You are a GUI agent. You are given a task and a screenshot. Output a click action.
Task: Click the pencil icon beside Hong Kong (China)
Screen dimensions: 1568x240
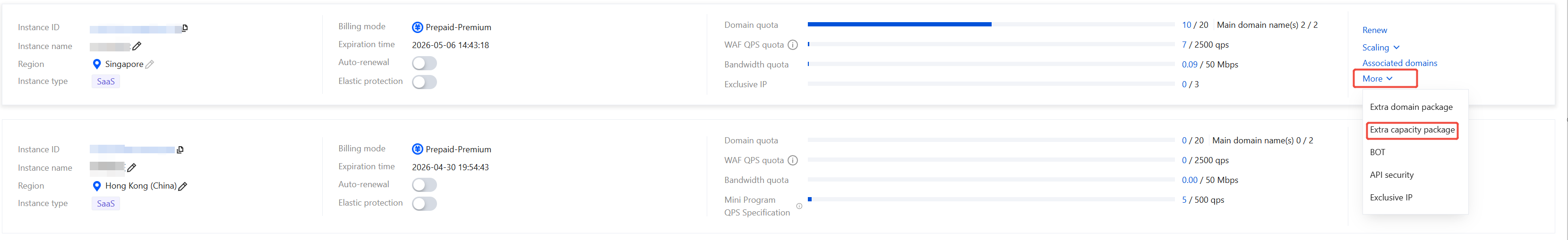point(183,187)
